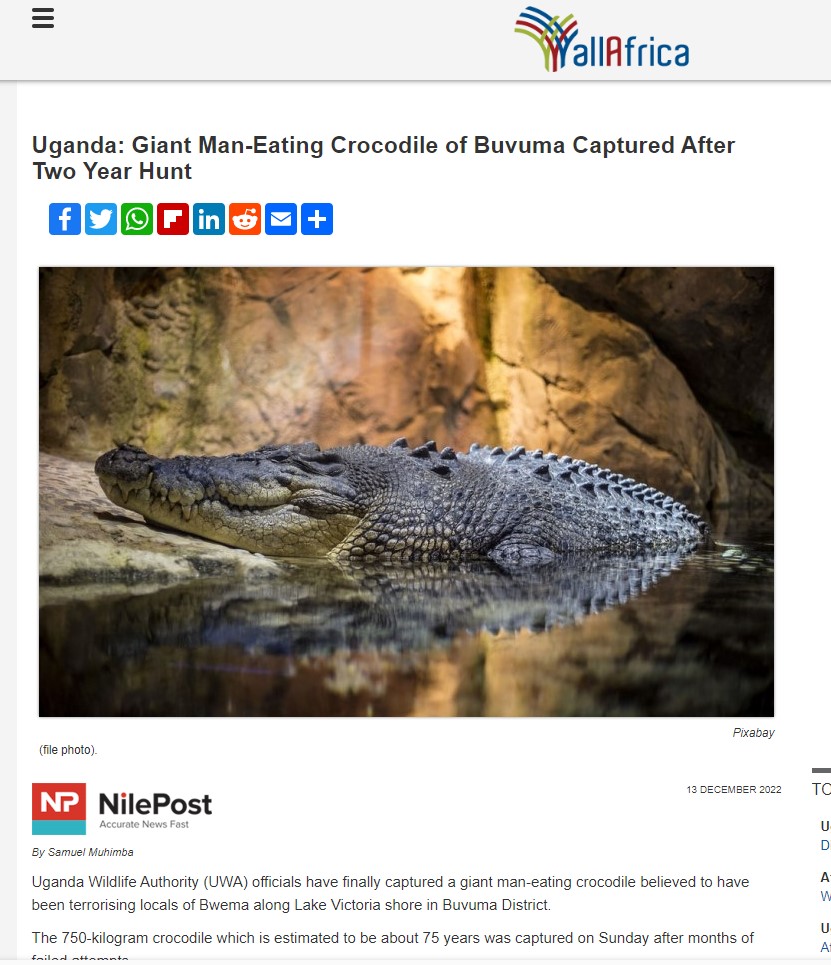The image size is (831, 965).
Task: Click the first article paragraph about UWA
Action: (x=390, y=894)
